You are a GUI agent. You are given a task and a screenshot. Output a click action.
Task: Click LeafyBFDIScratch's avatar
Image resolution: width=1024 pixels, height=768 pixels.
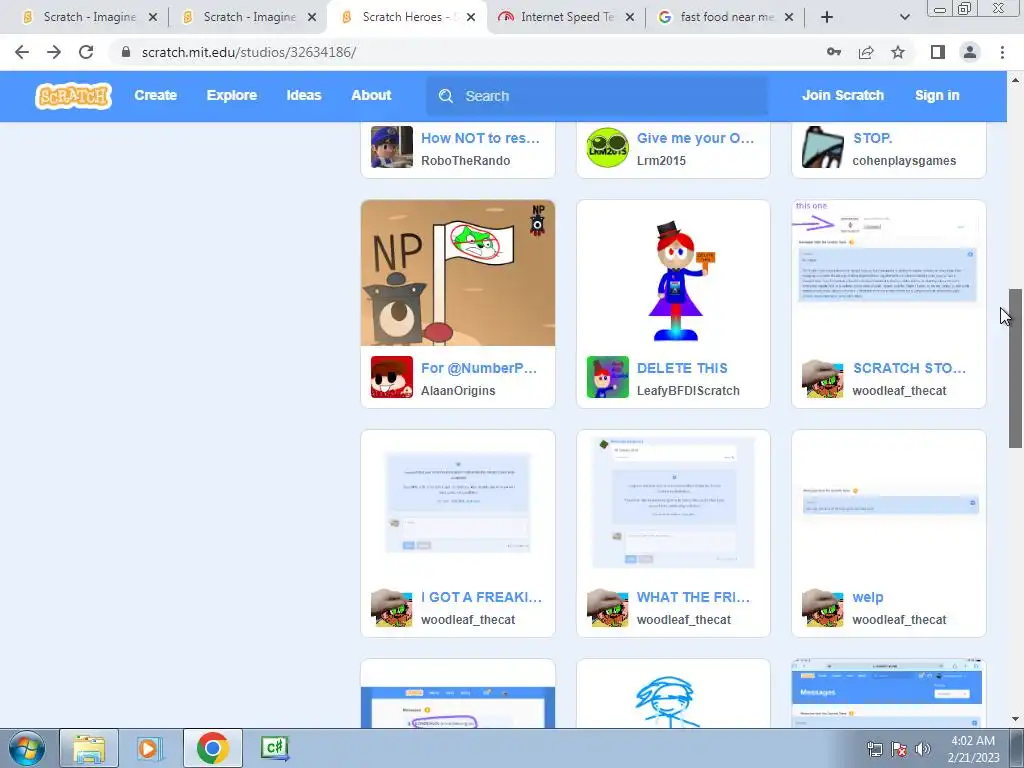[607, 377]
